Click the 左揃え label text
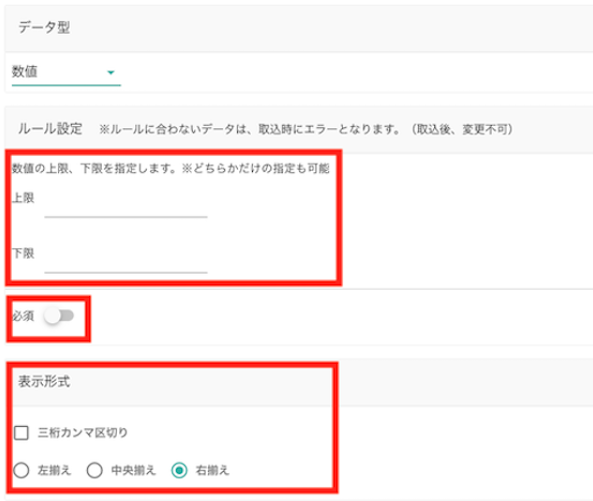The image size is (593, 501). [x=54, y=470]
